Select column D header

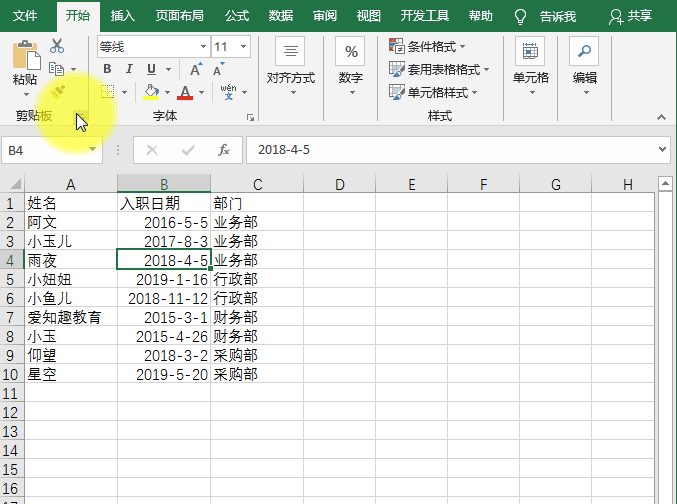coord(340,184)
